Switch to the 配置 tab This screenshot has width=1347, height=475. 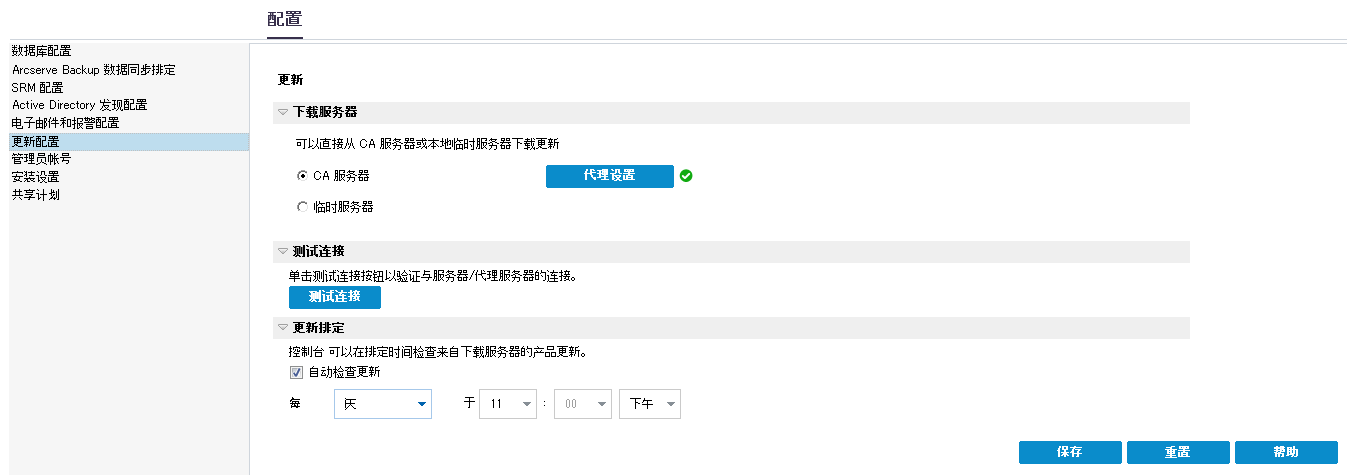click(x=285, y=19)
